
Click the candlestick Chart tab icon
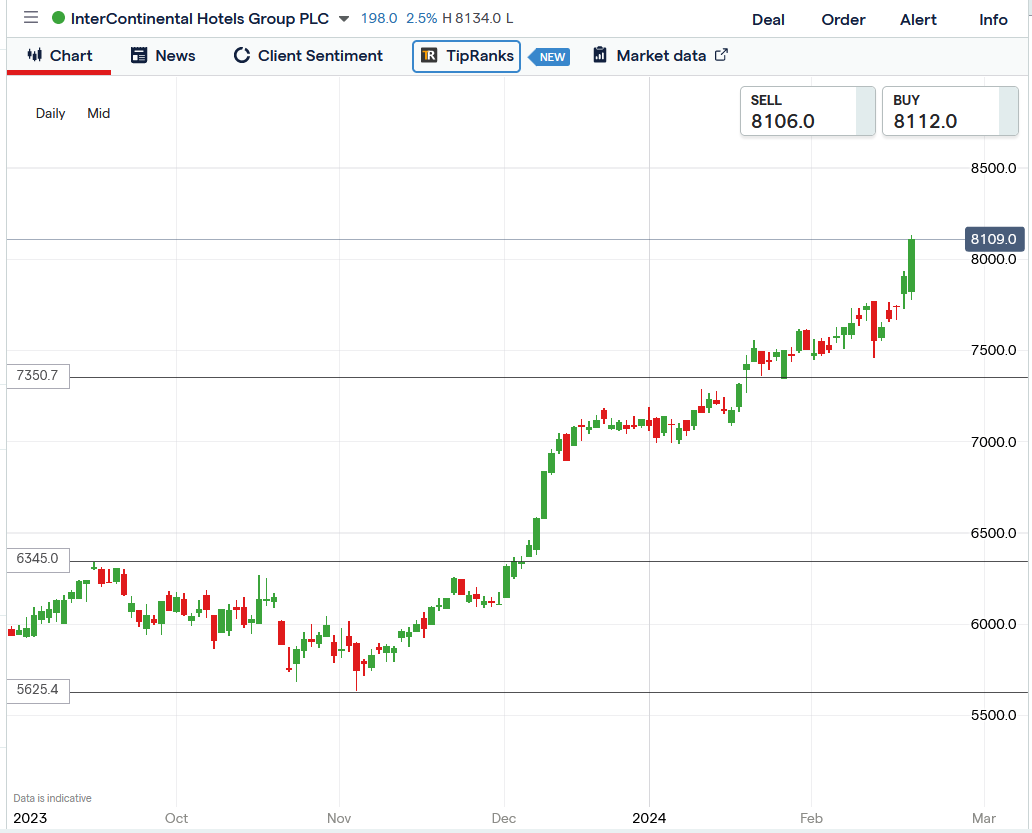(35, 55)
